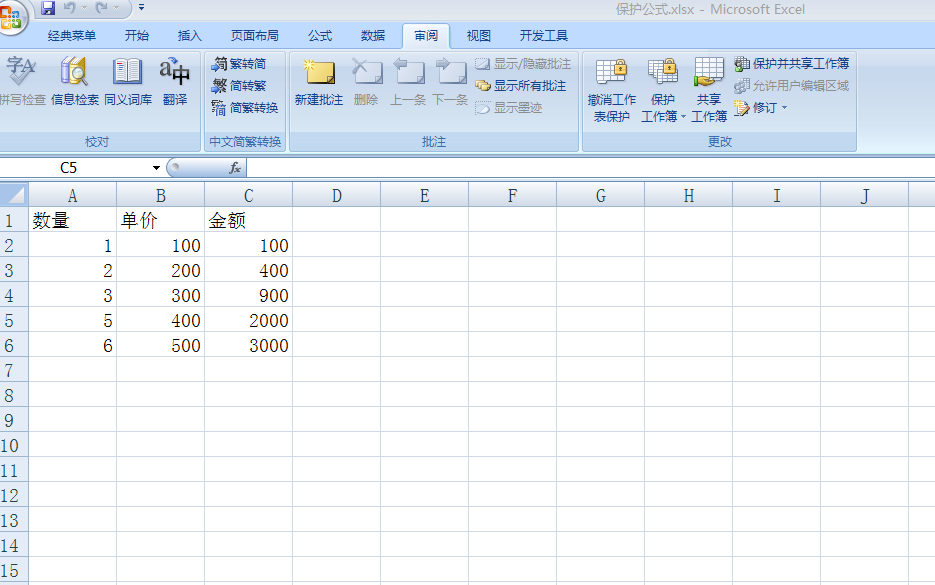Viewport: 935px width, 585px height.
Task: Open 信息检索 research pane
Action: [75, 81]
